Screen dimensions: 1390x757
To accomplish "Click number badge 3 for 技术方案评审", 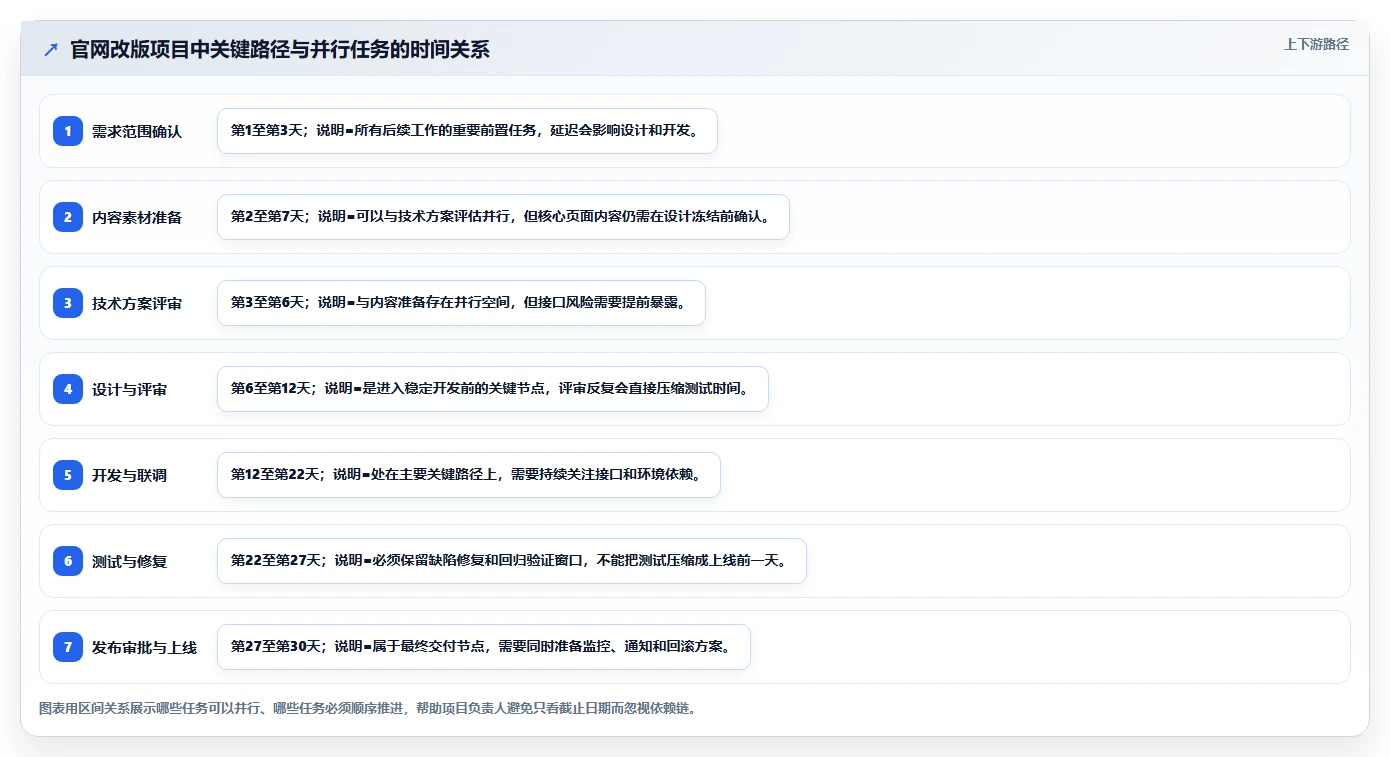I will click(68, 302).
